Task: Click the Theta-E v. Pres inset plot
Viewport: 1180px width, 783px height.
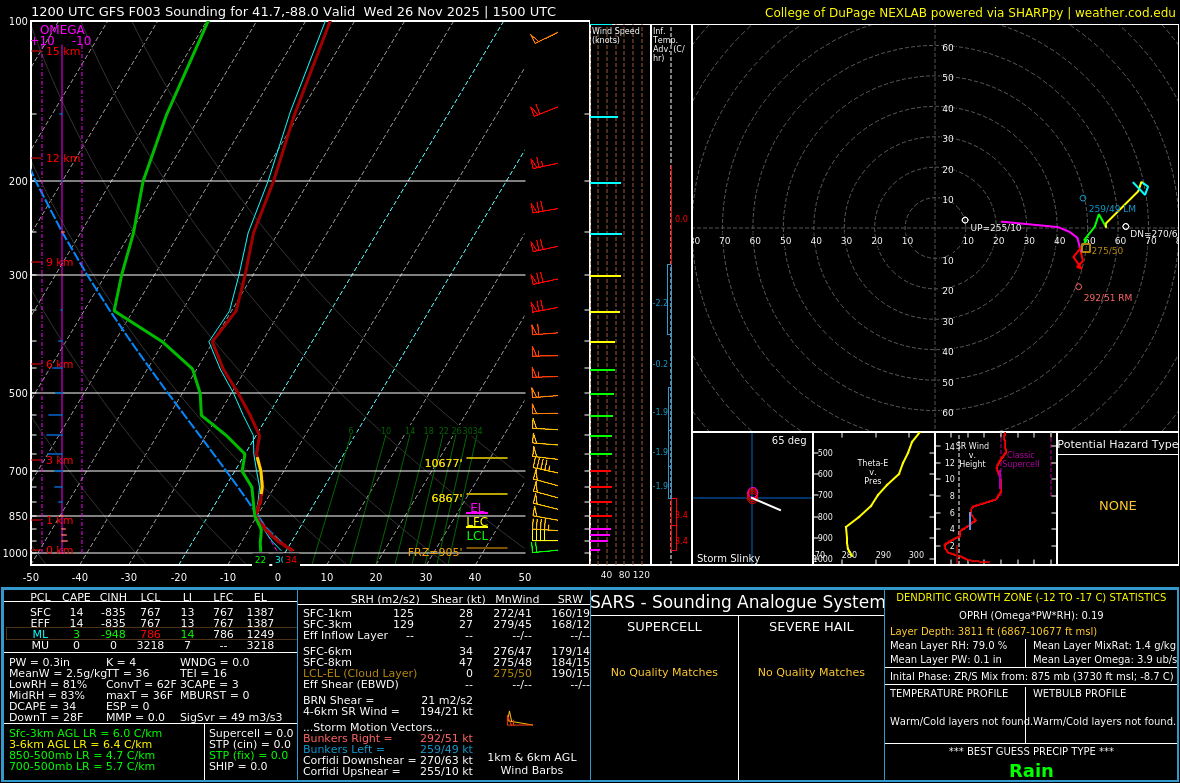Action: pyautogui.click(x=874, y=498)
